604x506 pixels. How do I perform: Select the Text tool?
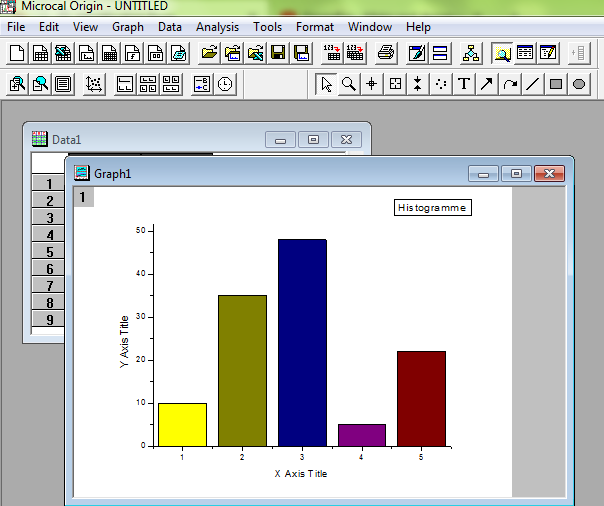click(464, 84)
